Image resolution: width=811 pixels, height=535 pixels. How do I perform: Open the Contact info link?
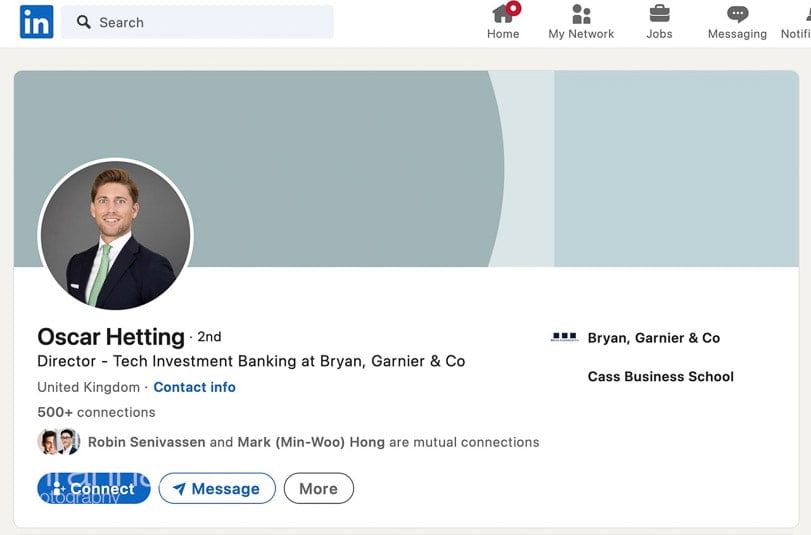click(194, 387)
